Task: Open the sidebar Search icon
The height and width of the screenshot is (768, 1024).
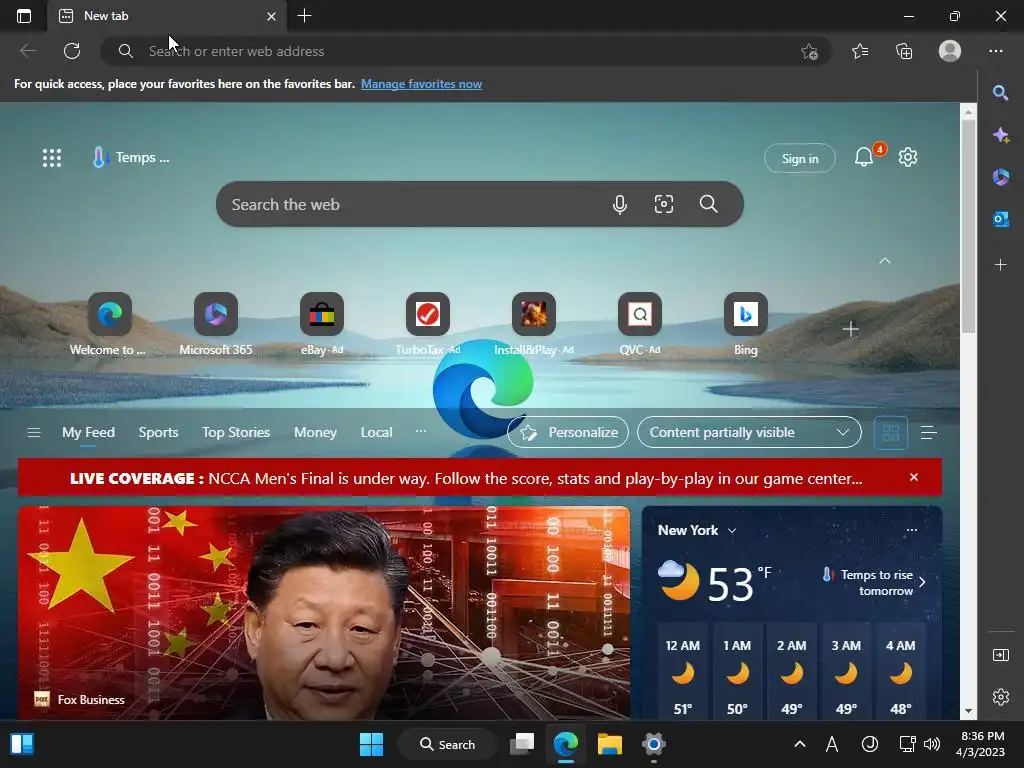Action: 1000,93
